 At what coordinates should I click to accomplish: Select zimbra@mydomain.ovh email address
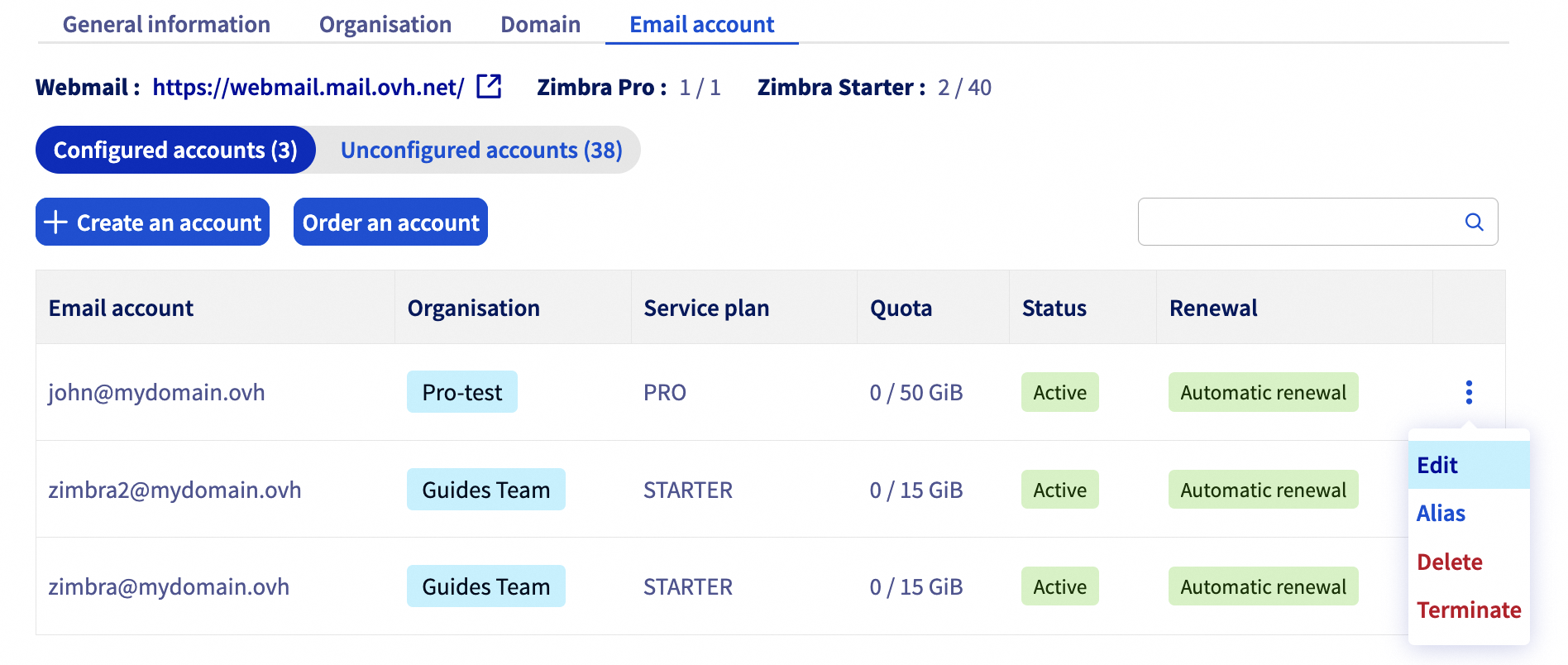[x=169, y=586]
